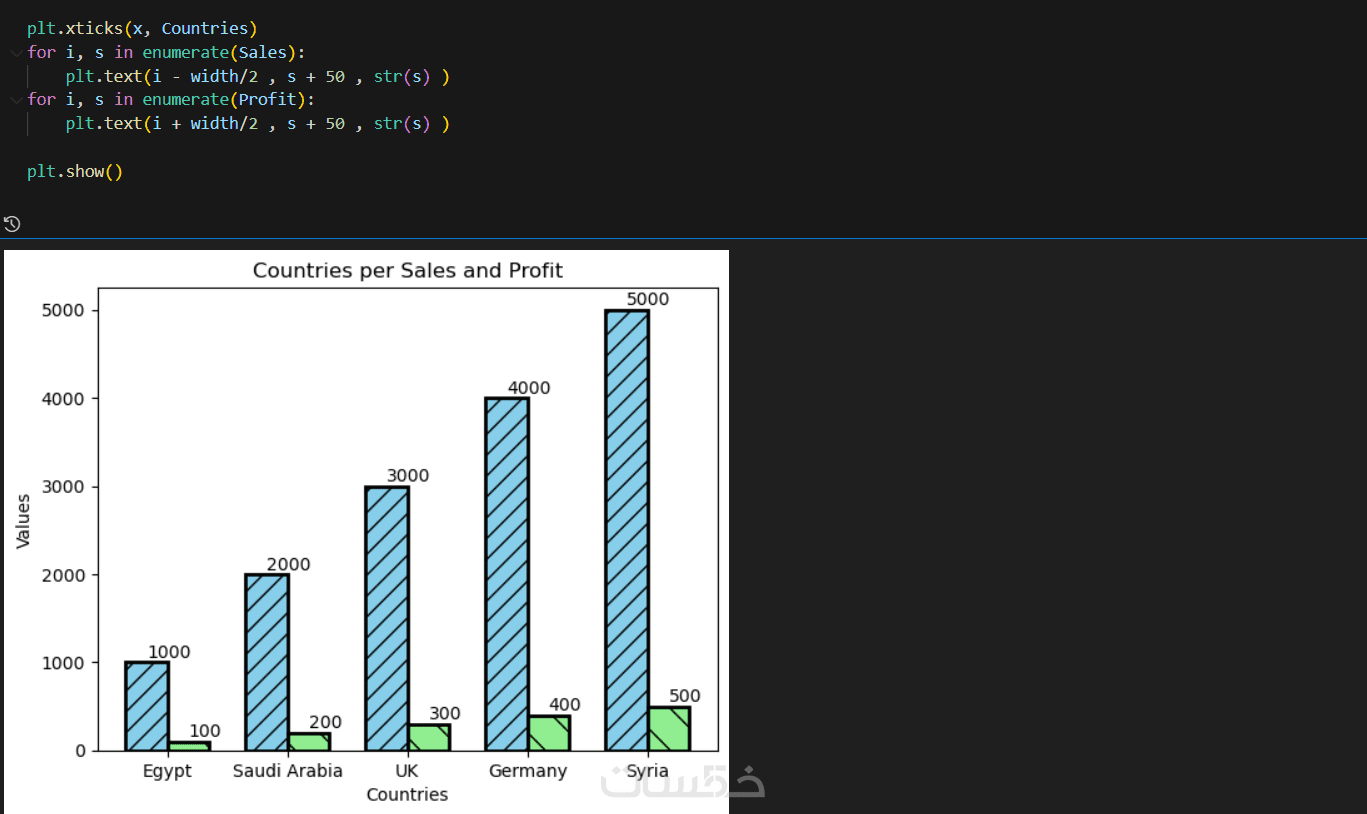
Task: Click the Saudi Arabia x-axis tick label
Action: tap(287, 771)
